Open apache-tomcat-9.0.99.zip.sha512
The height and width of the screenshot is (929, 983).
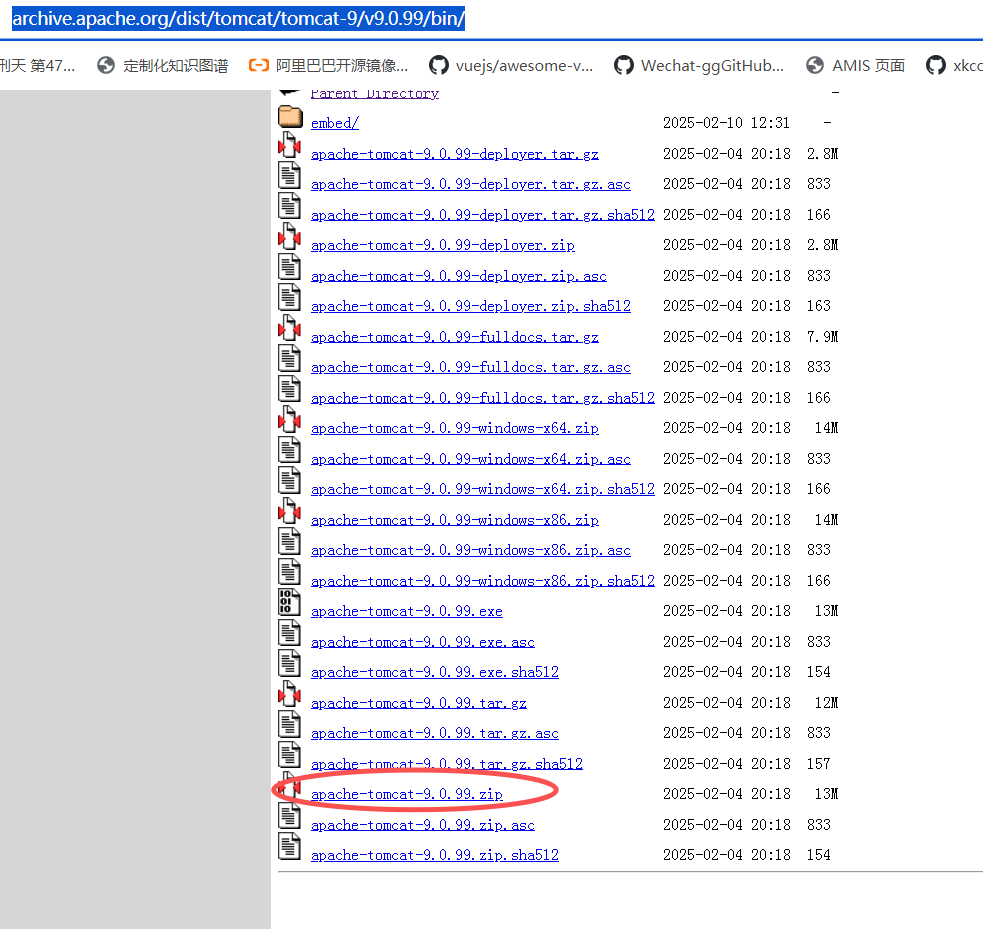coord(434,855)
